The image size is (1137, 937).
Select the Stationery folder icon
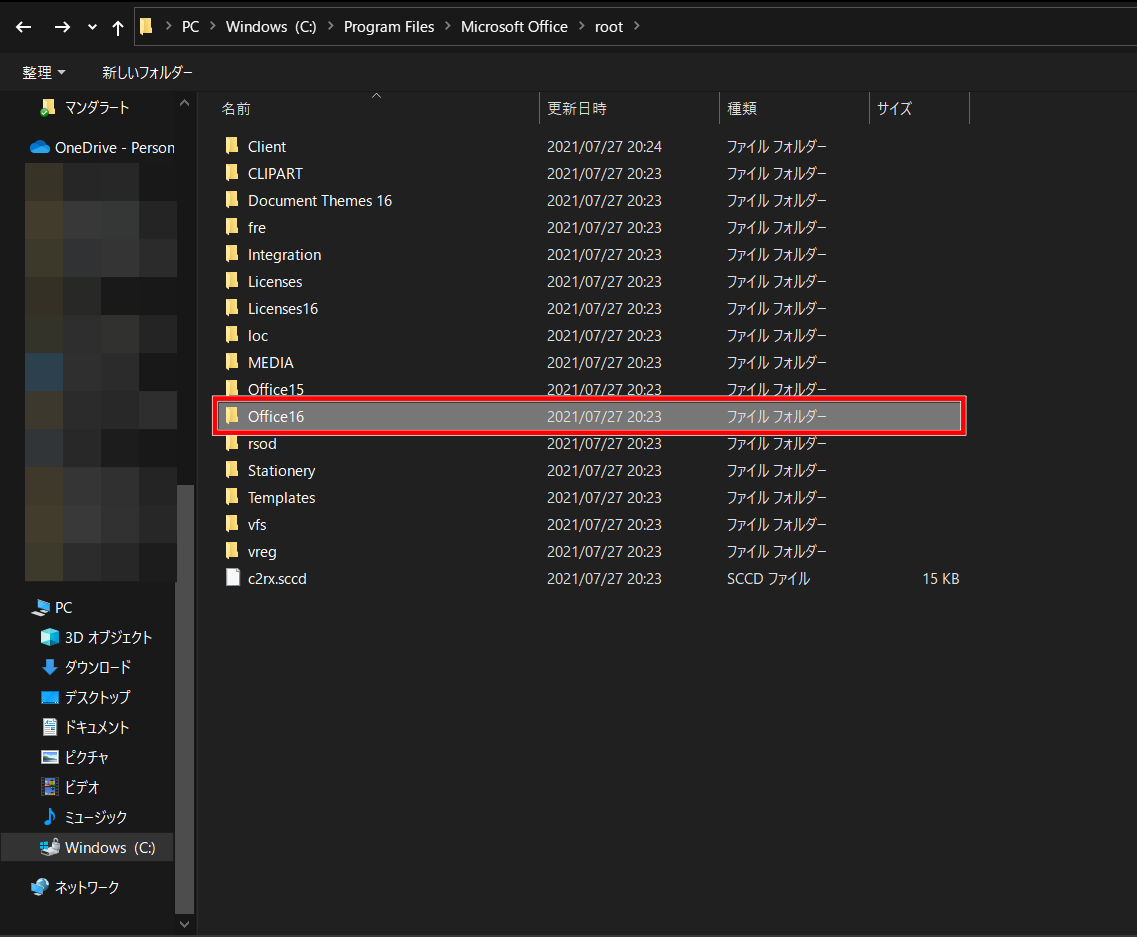pyautogui.click(x=232, y=470)
